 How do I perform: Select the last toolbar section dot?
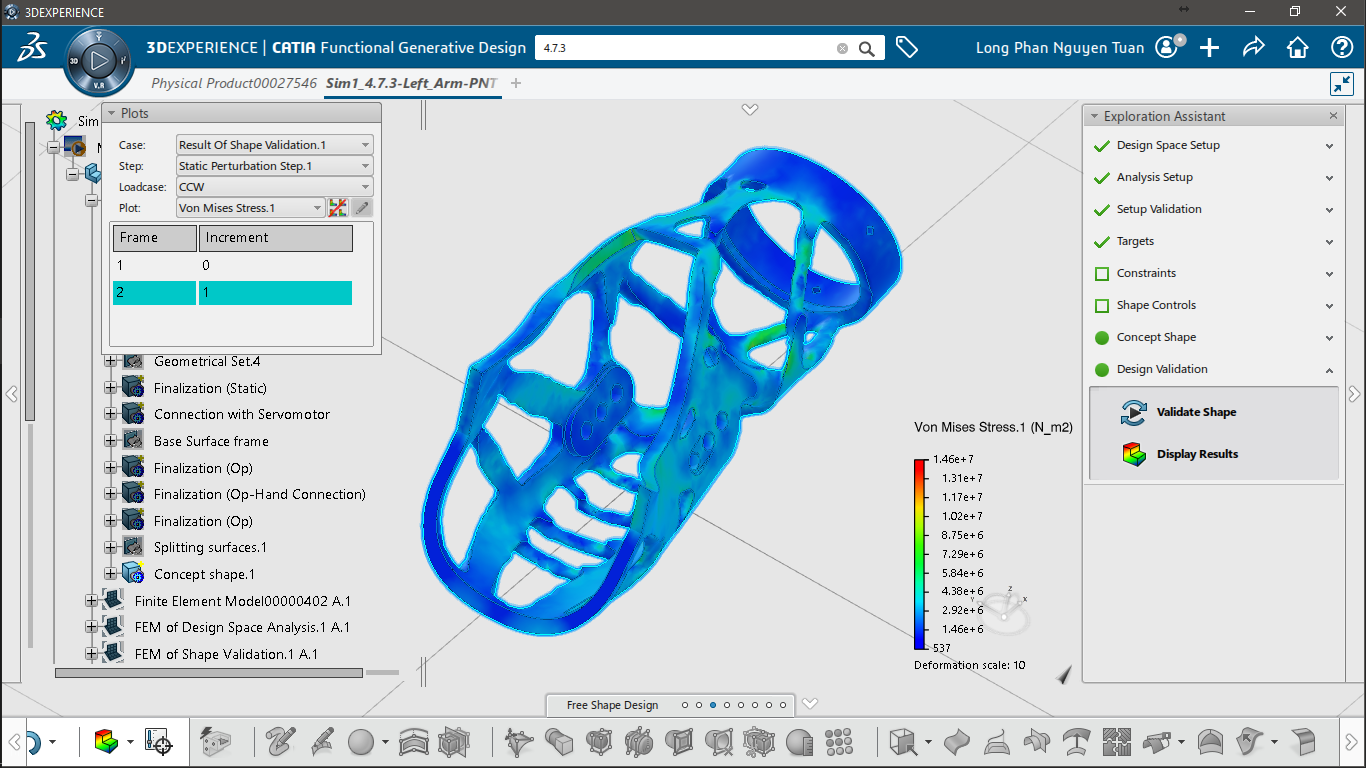[x=783, y=705]
